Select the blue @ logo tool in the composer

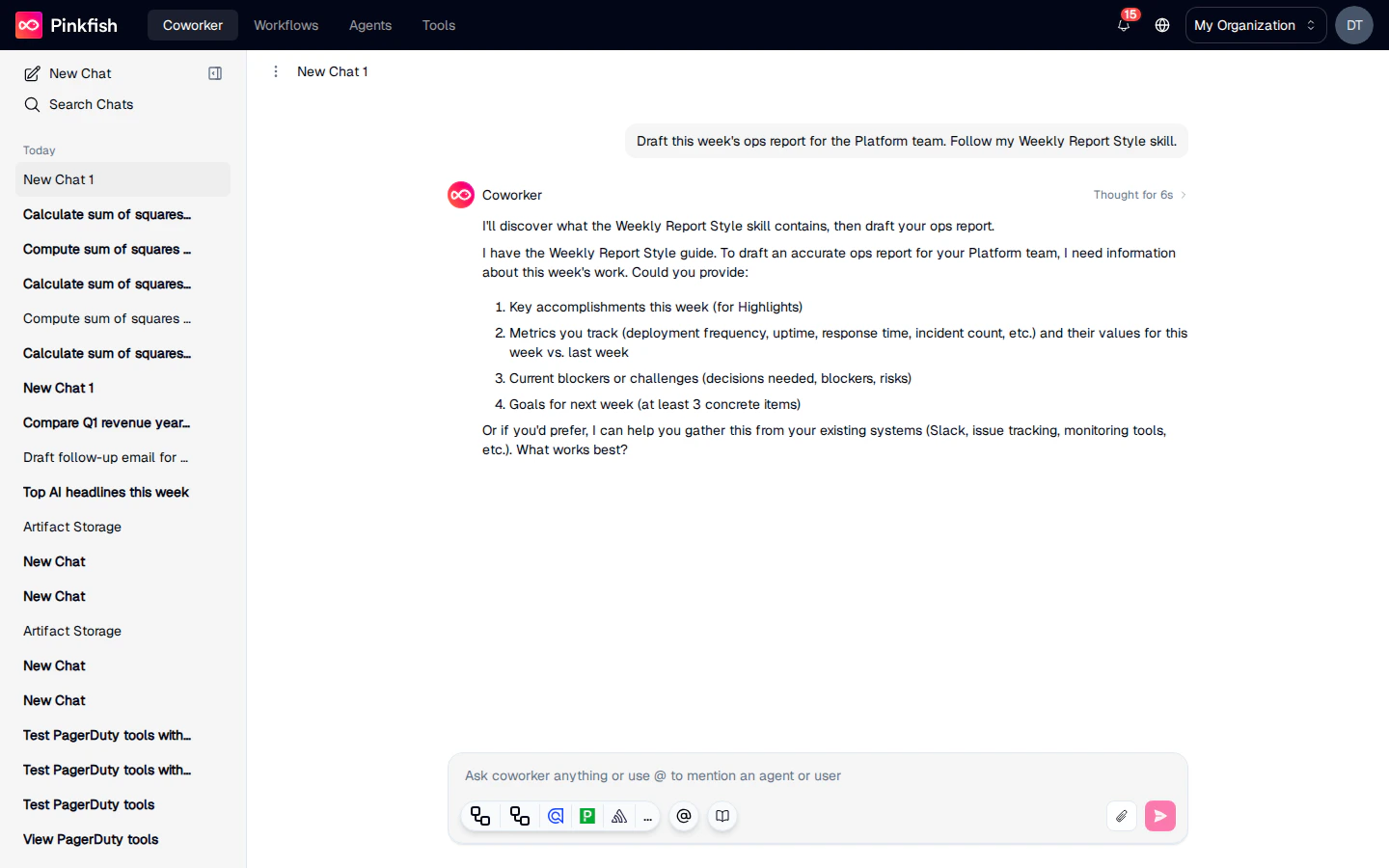[x=556, y=816]
